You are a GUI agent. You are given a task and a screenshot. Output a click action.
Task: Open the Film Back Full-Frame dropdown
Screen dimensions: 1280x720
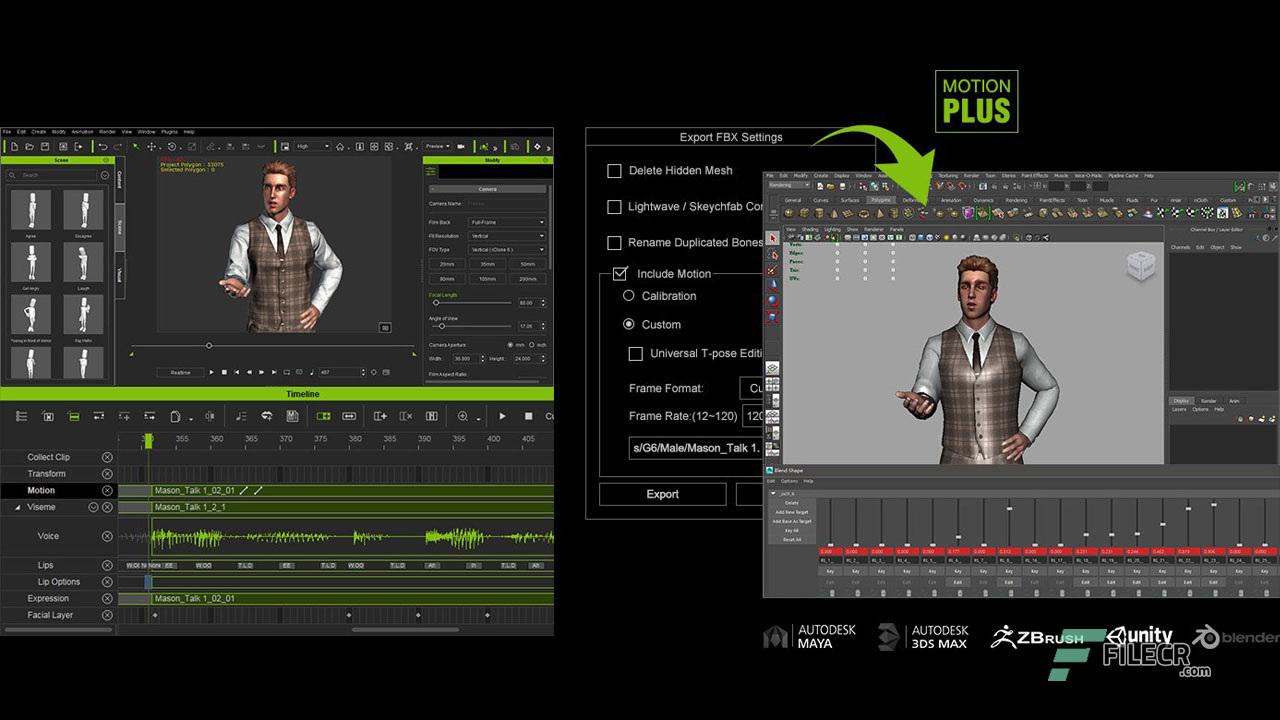click(505, 222)
